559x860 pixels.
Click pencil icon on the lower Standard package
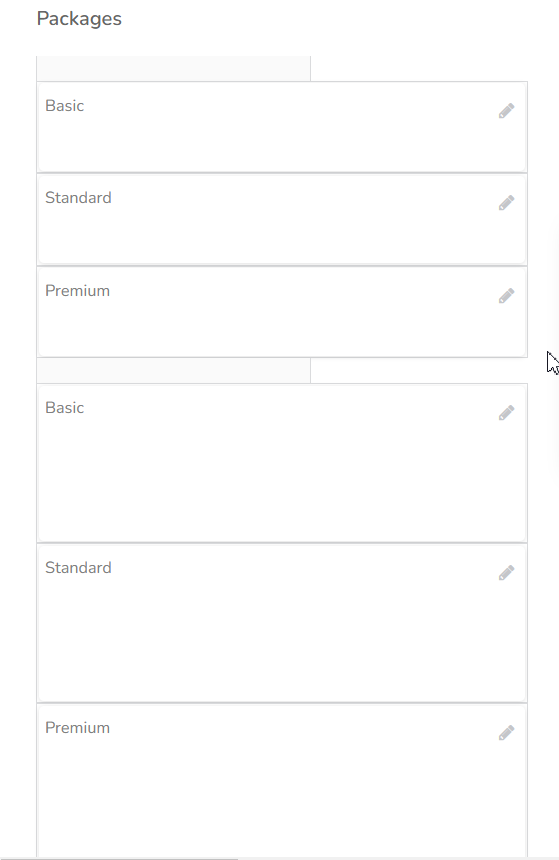click(x=506, y=573)
